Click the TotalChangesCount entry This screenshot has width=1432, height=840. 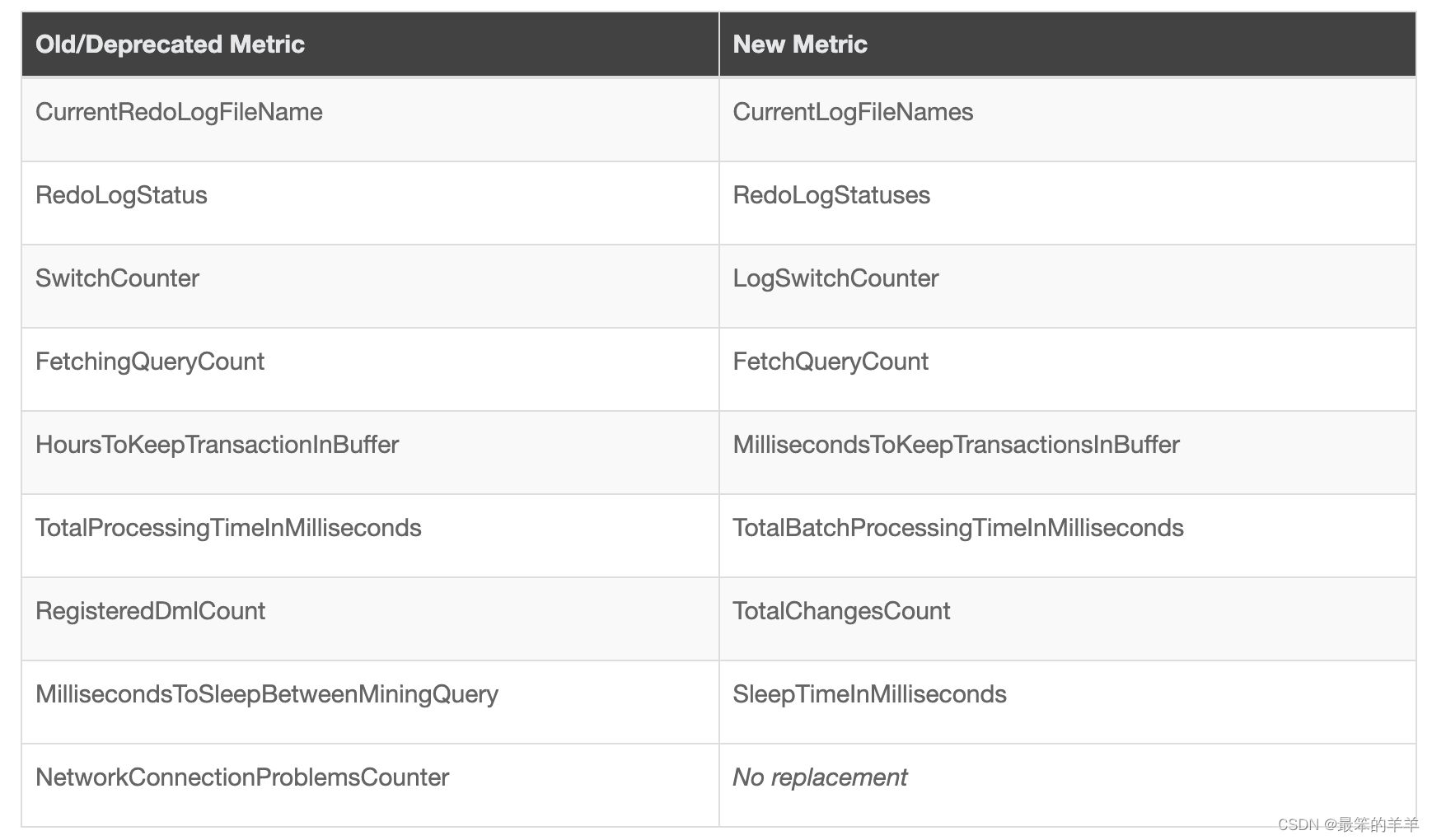point(841,611)
